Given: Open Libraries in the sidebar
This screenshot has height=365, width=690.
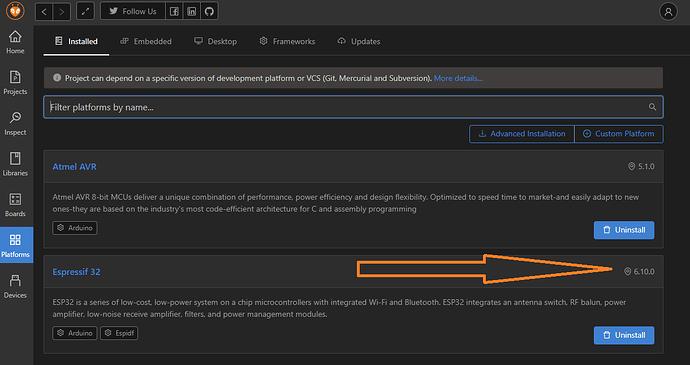Looking at the screenshot, I should 15,164.
